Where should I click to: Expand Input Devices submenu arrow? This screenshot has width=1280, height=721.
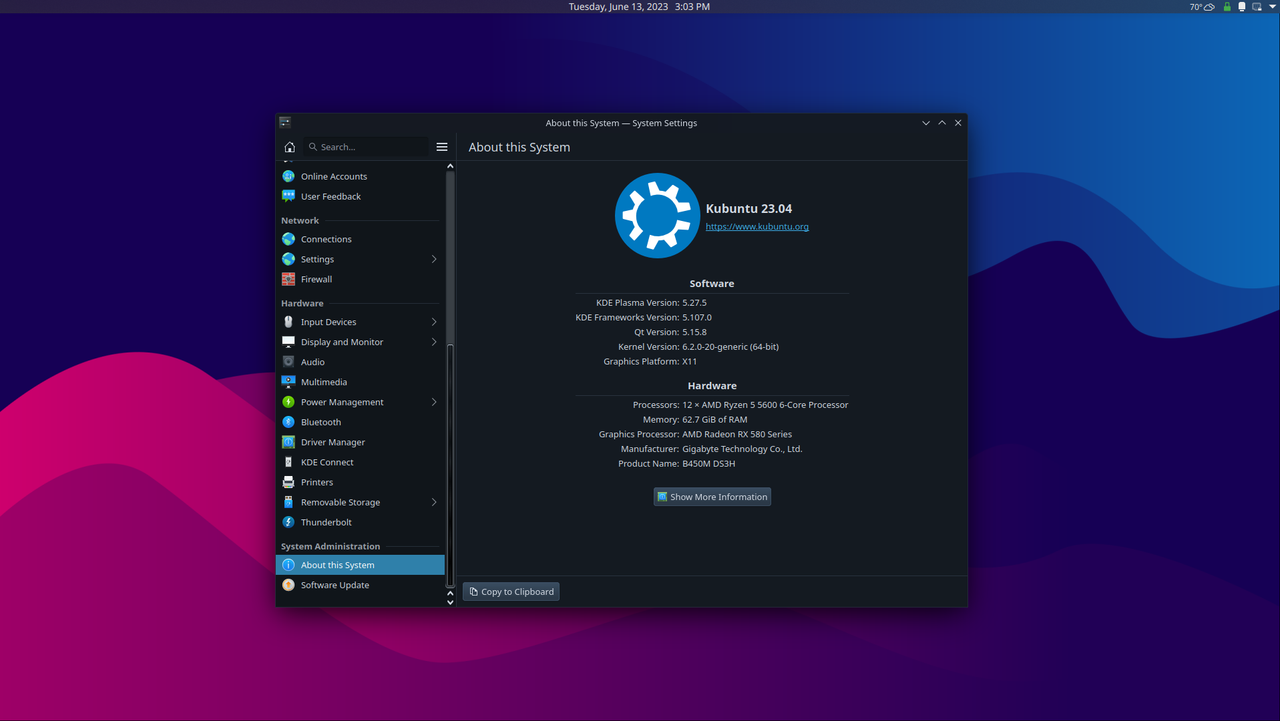point(434,322)
